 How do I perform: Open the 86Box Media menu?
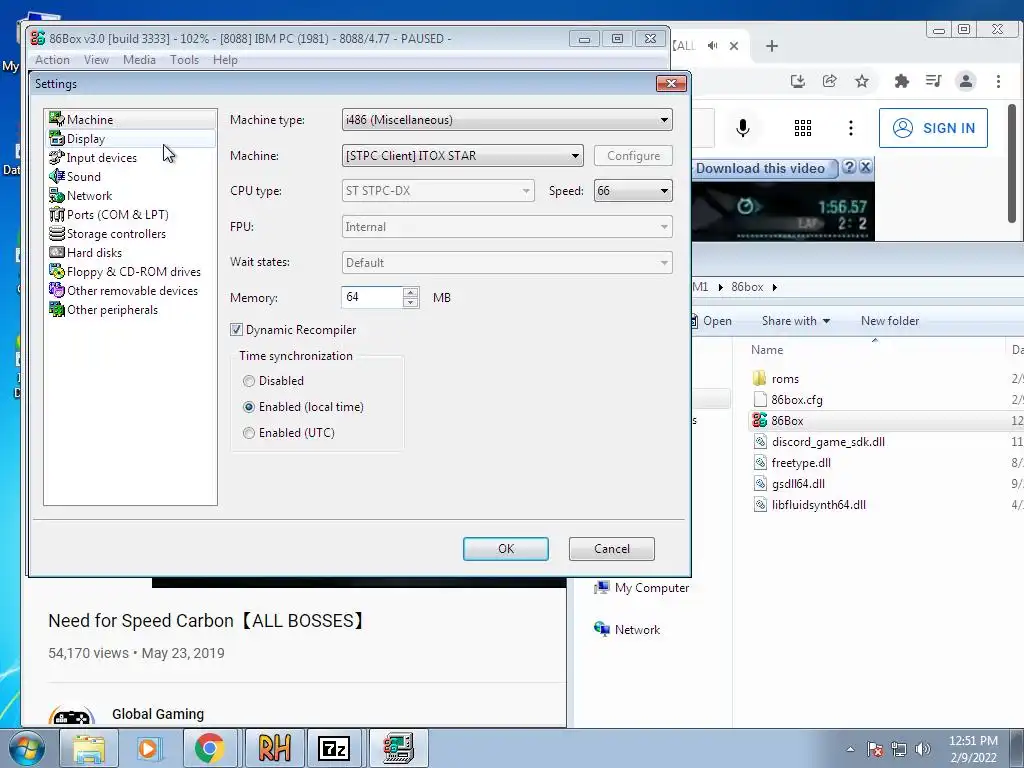click(x=139, y=59)
